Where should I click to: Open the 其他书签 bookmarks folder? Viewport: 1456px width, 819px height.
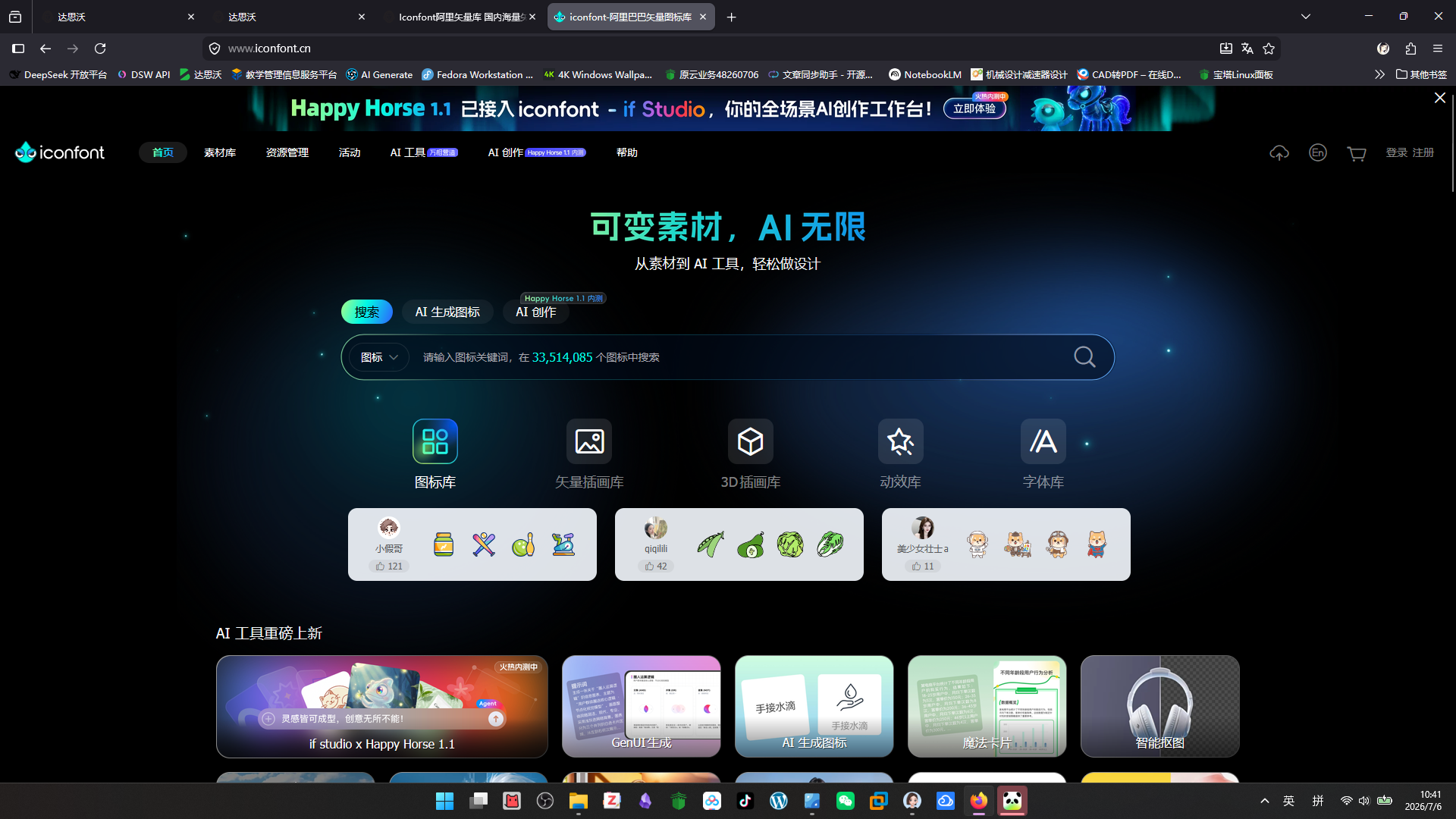[1421, 74]
